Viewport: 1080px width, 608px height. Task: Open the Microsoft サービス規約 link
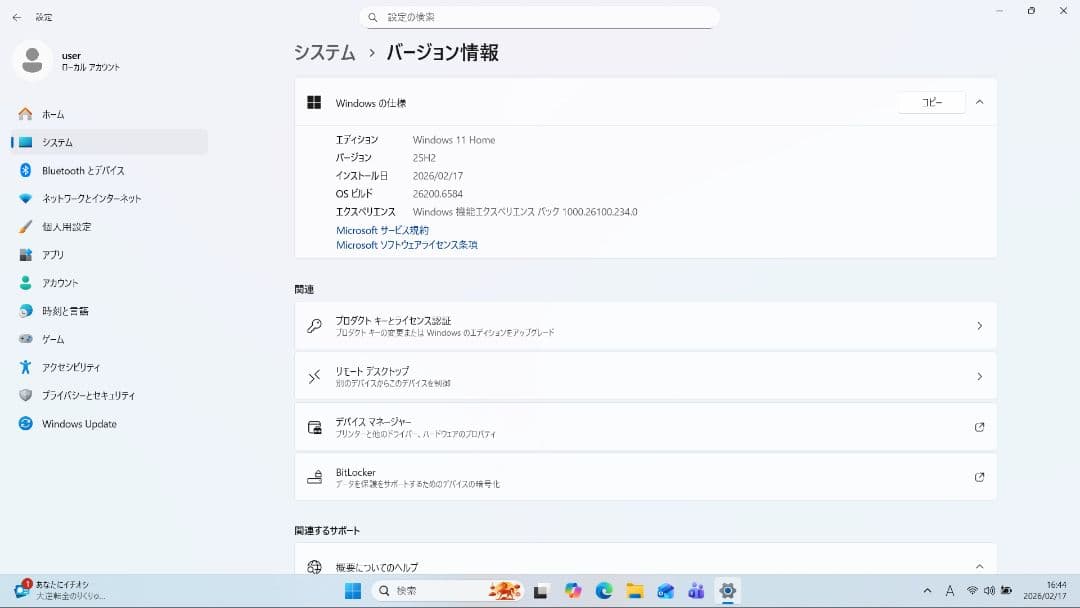pos(383,230)
